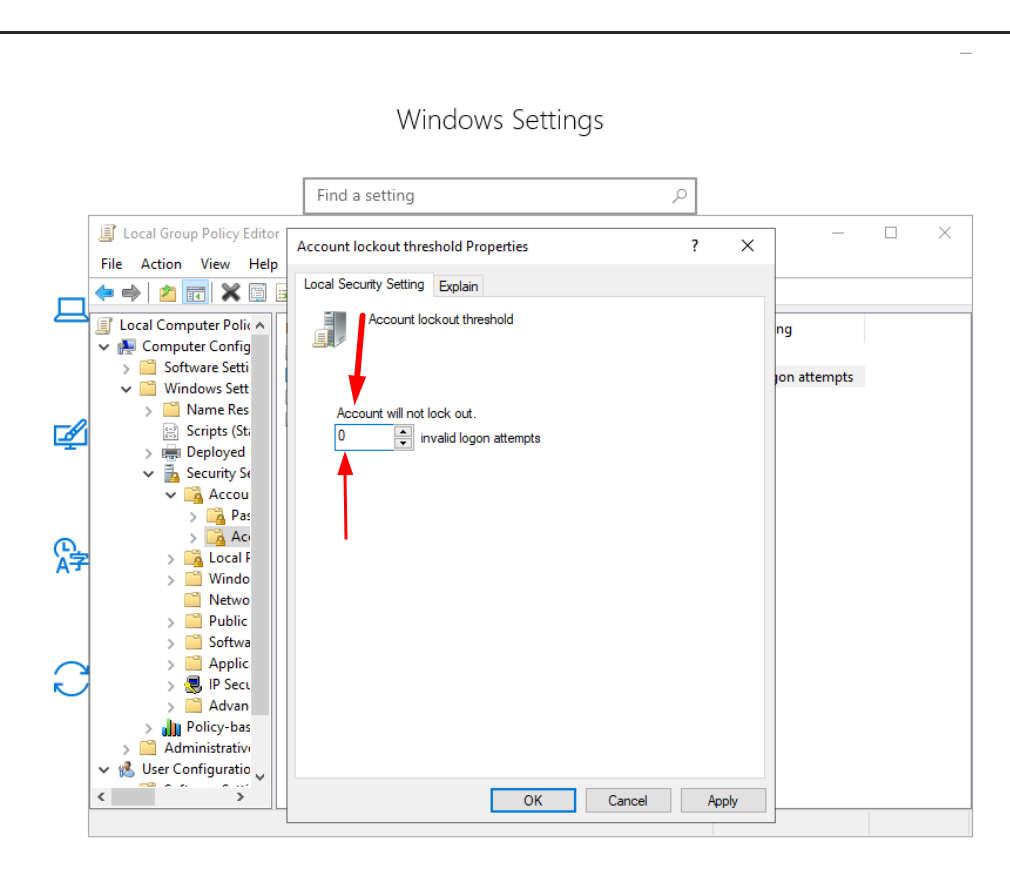Increase invalid logon attempts with up spinner
Screen dimensions: 1010x876
click(x=403, y=432)
